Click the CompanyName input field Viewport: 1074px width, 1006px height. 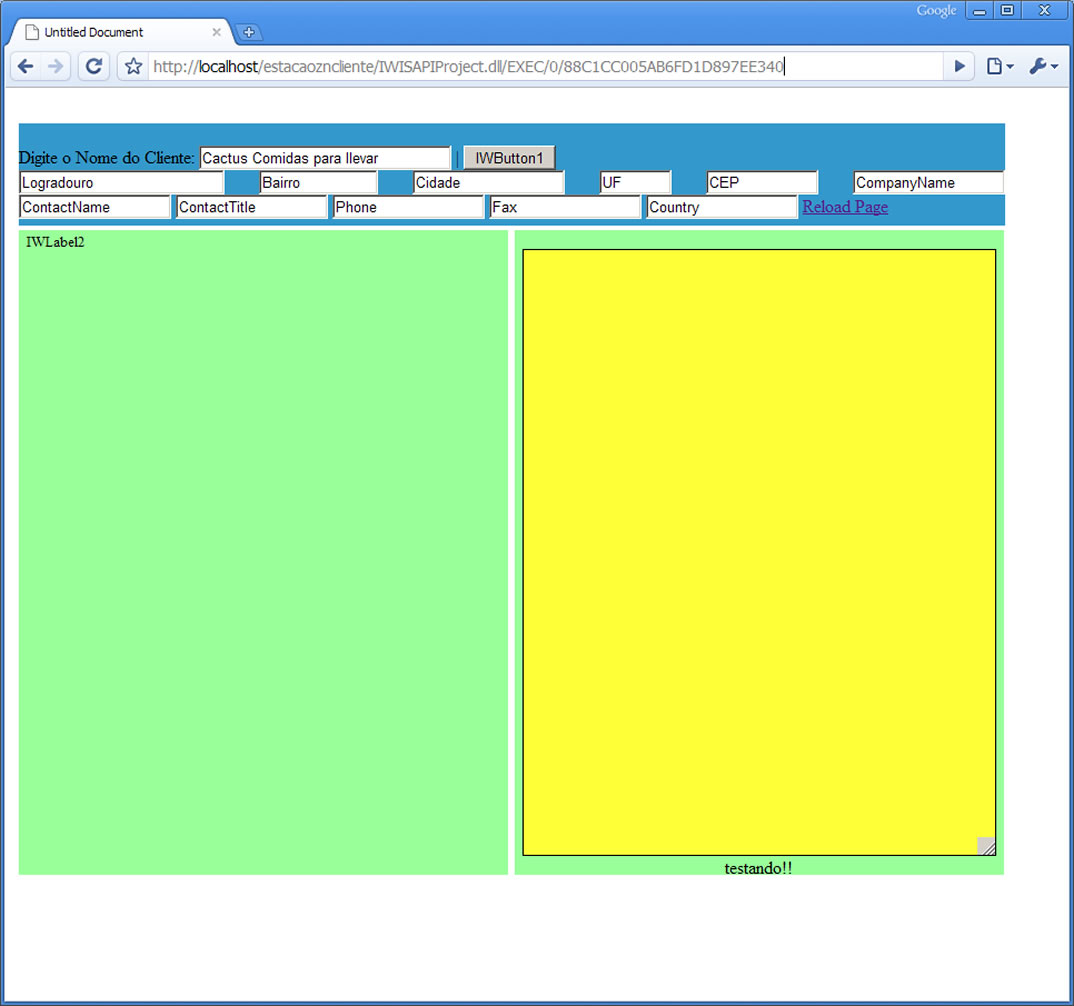click(928, 183)
